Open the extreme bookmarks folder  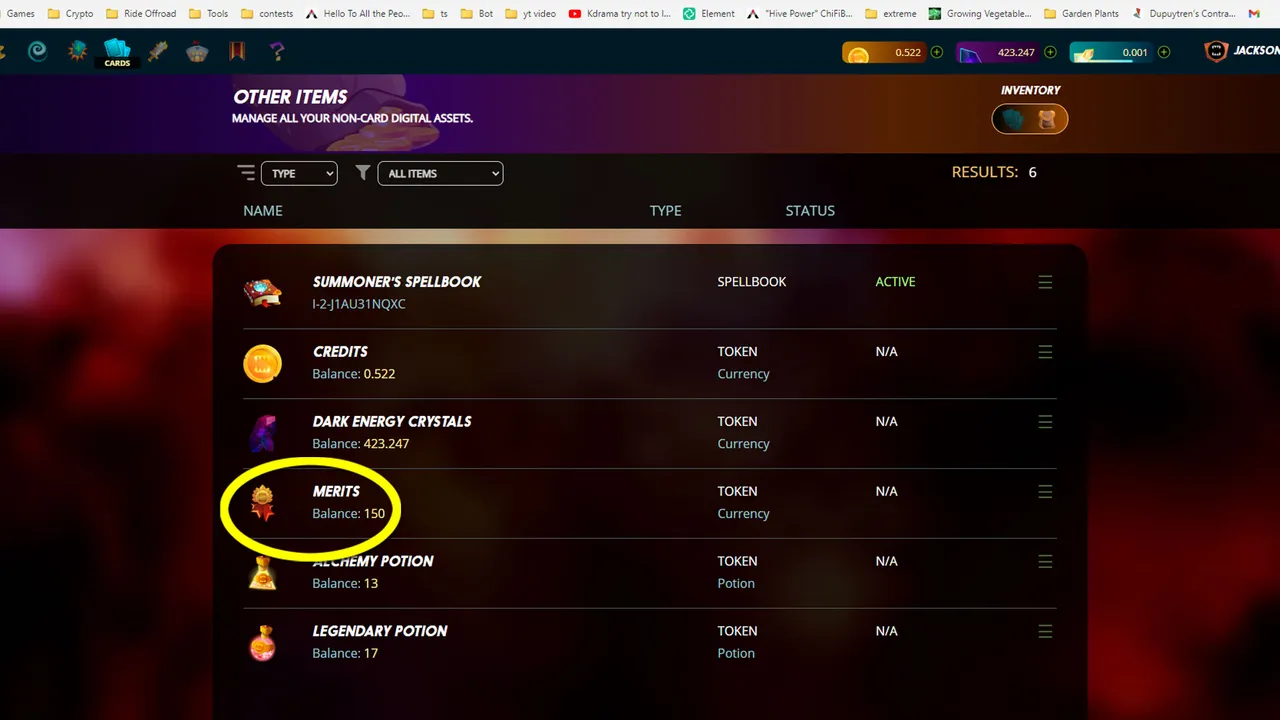890,14
